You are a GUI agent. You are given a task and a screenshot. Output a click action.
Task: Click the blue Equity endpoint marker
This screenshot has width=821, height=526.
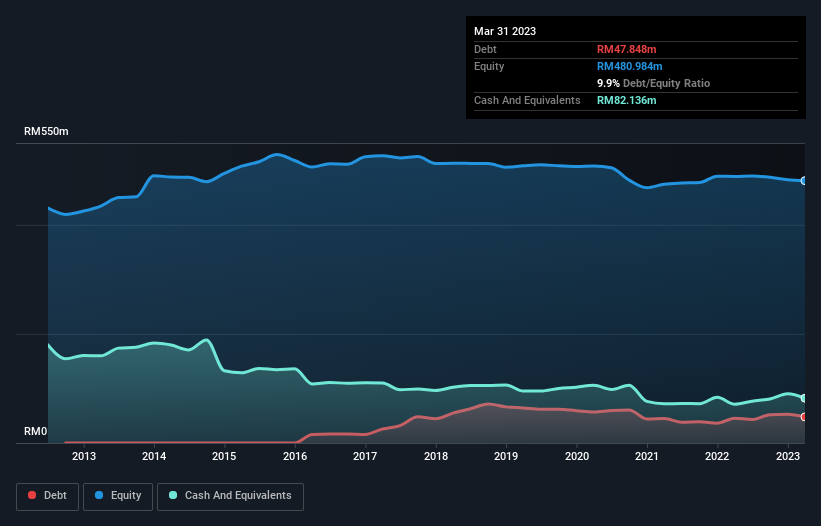(804, 181)
